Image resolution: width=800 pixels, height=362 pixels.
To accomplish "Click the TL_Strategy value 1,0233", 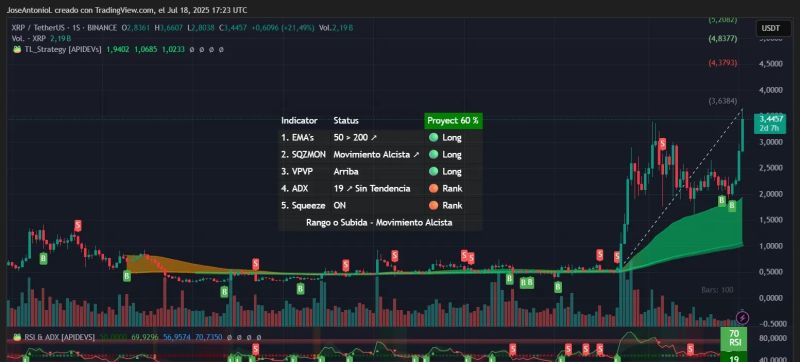I will click(173, 49).
